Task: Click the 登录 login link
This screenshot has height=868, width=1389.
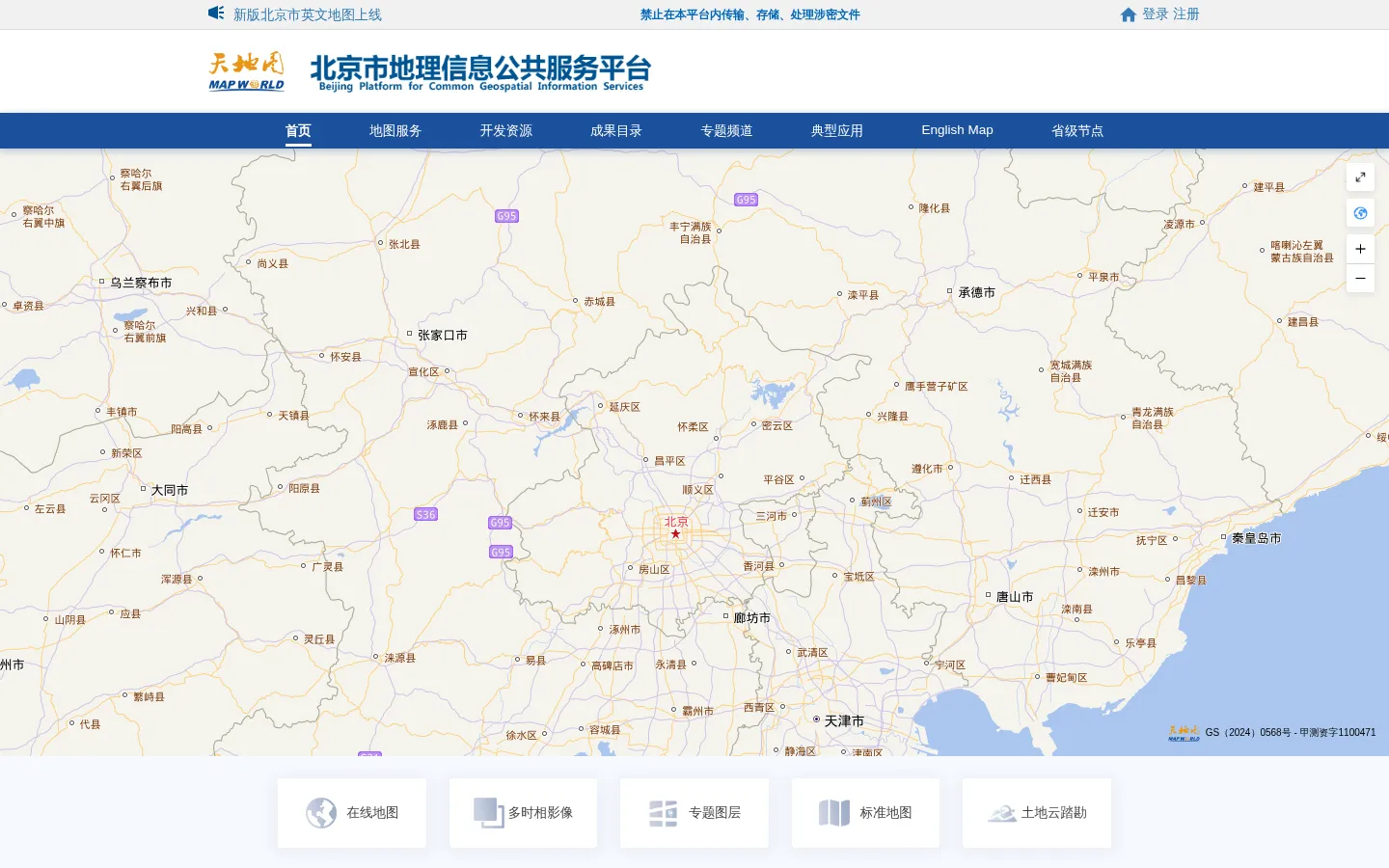Action: pos(1156,14)
